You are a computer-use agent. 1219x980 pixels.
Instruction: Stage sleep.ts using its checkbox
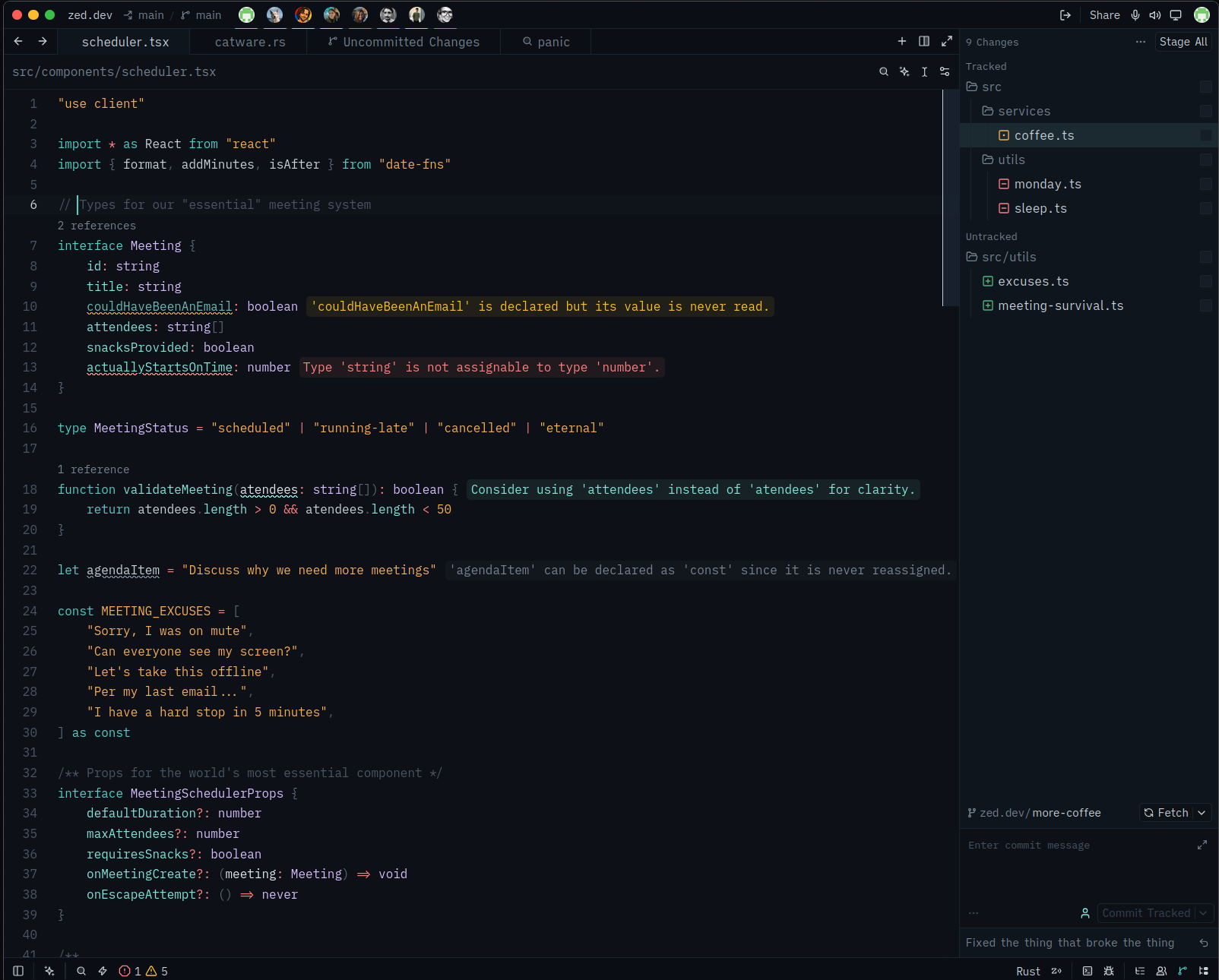click(x=1205, y=208)
